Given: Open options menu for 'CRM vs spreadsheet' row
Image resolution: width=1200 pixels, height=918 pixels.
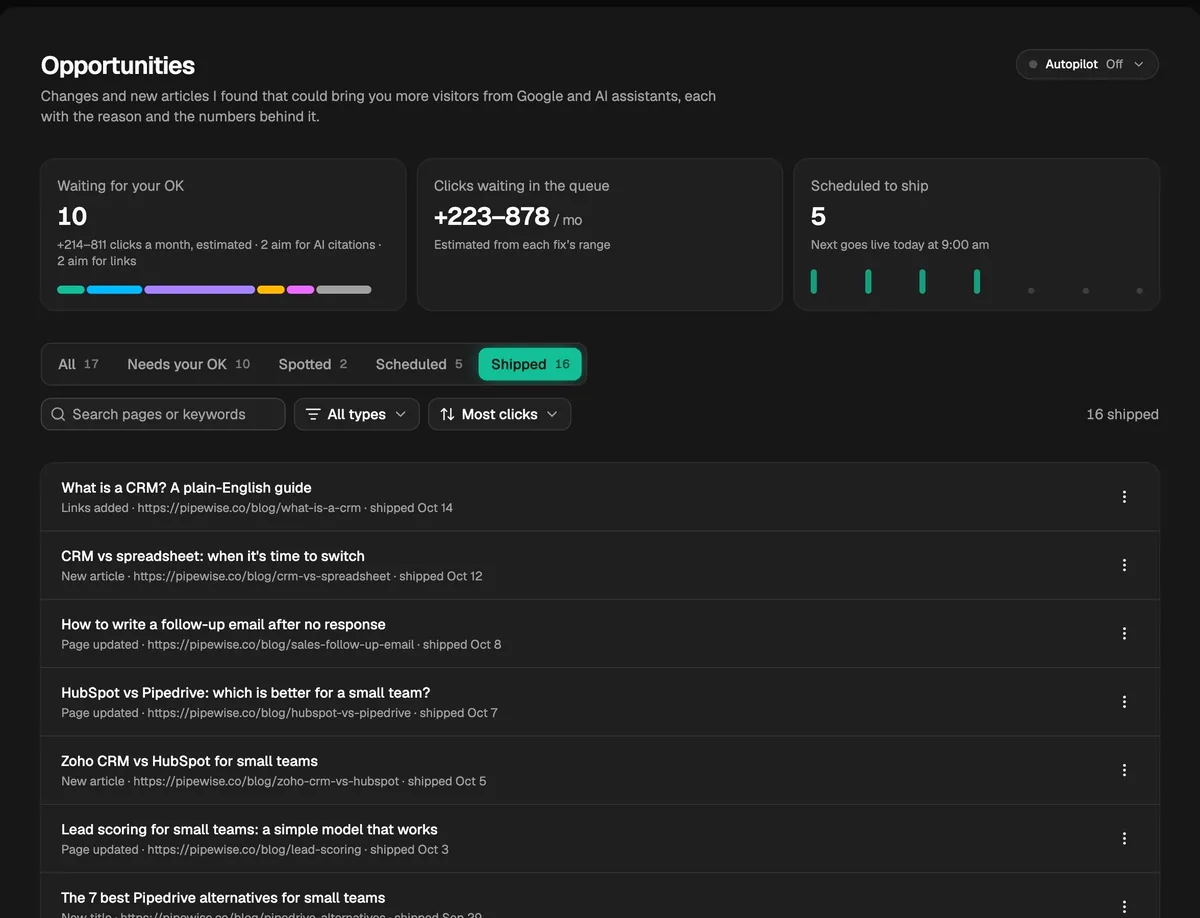Looking at the screenshot, I should pos(1124,565).
